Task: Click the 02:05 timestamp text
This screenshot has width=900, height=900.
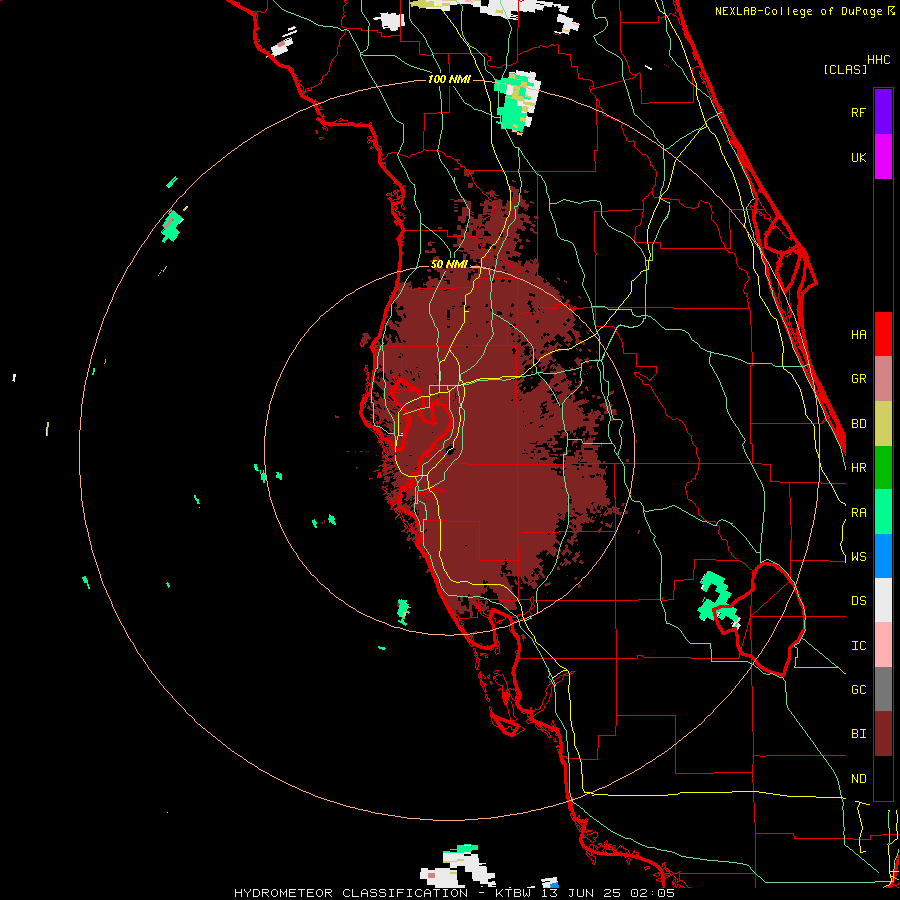Action: click(651, 893)
